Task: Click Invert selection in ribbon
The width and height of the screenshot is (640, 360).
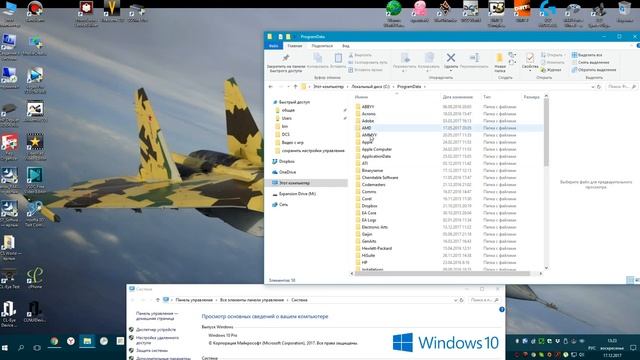Action: 594,70
